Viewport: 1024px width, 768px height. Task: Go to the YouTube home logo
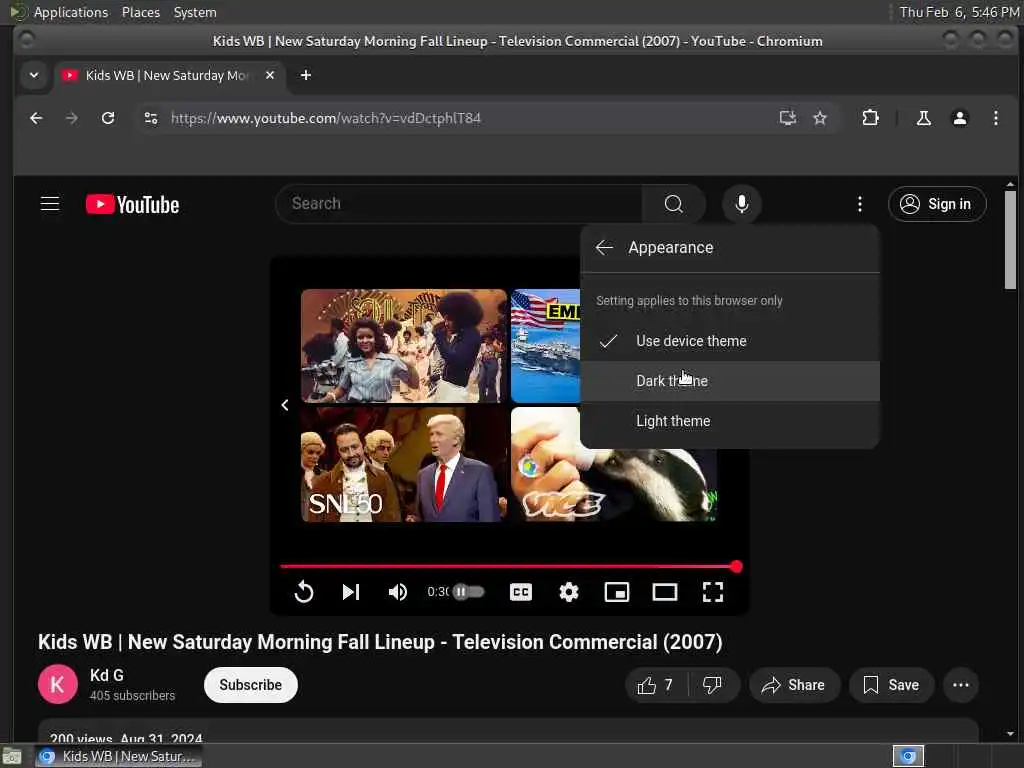[133, 204]
